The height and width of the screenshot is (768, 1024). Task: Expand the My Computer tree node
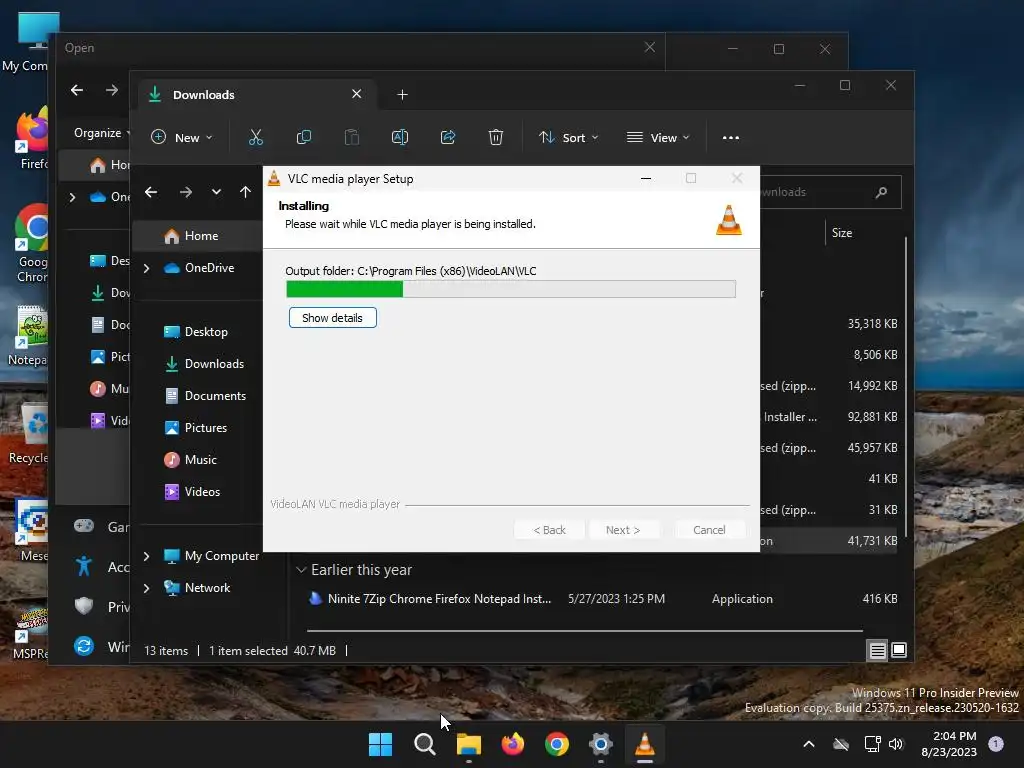[146, 556]
